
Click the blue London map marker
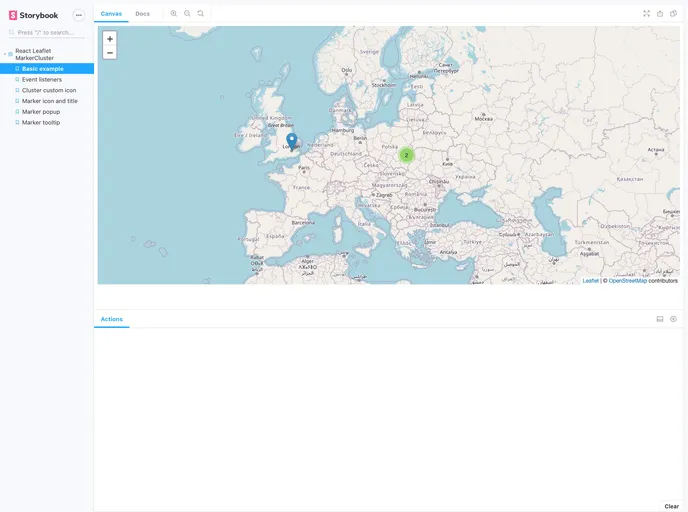[x=292, y=141]
